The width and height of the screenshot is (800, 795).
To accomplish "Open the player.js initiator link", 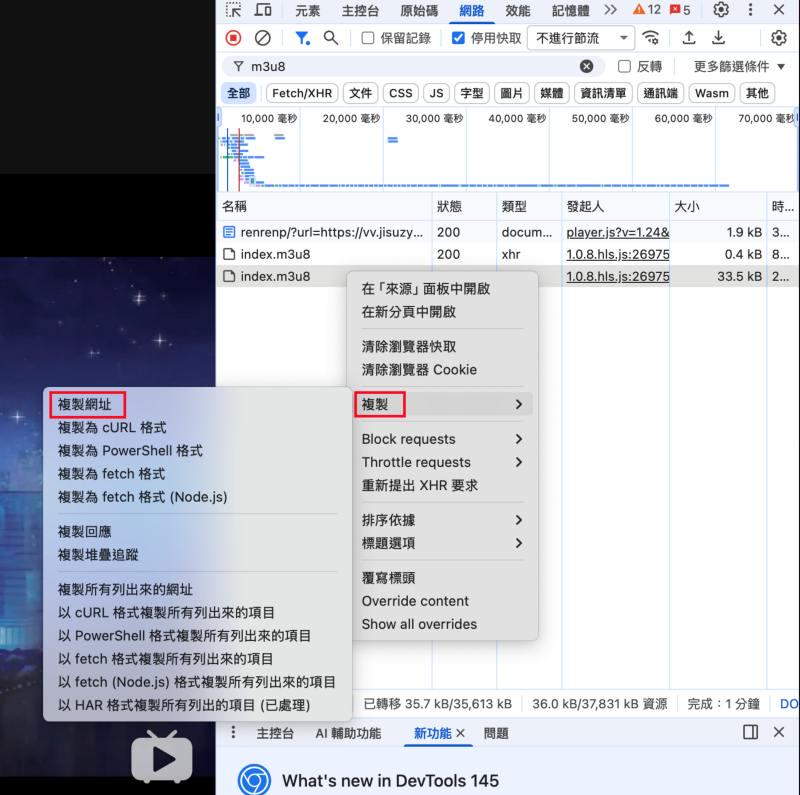I will [x=617, y=232].
